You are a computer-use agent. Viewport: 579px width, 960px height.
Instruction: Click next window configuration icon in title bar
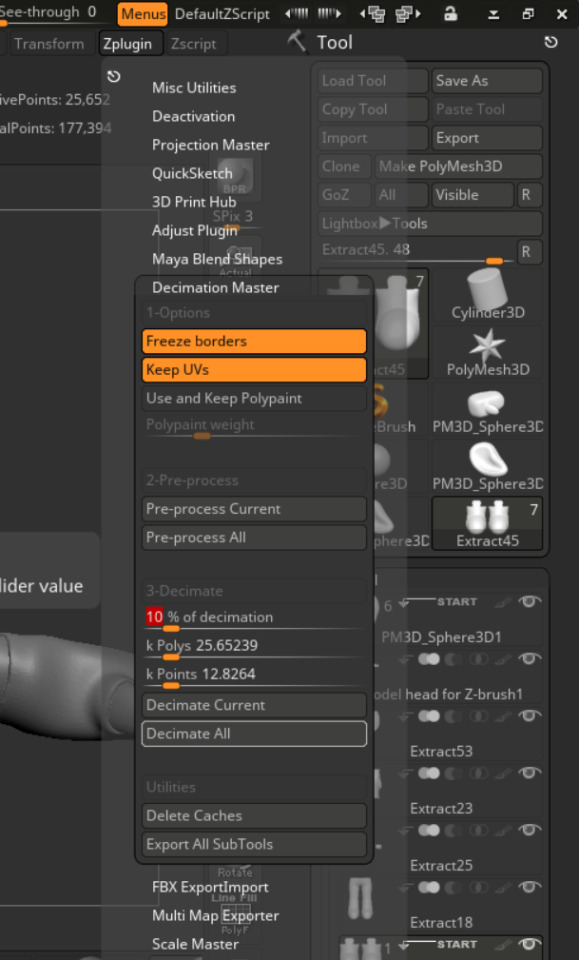(408, 13)
